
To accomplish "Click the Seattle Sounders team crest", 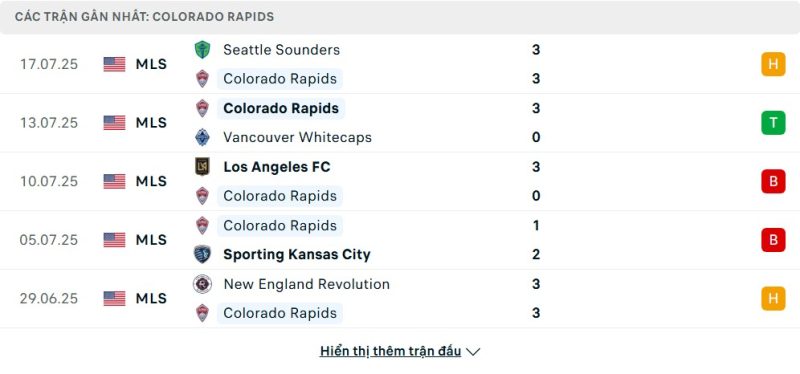I will pos(203,49).
